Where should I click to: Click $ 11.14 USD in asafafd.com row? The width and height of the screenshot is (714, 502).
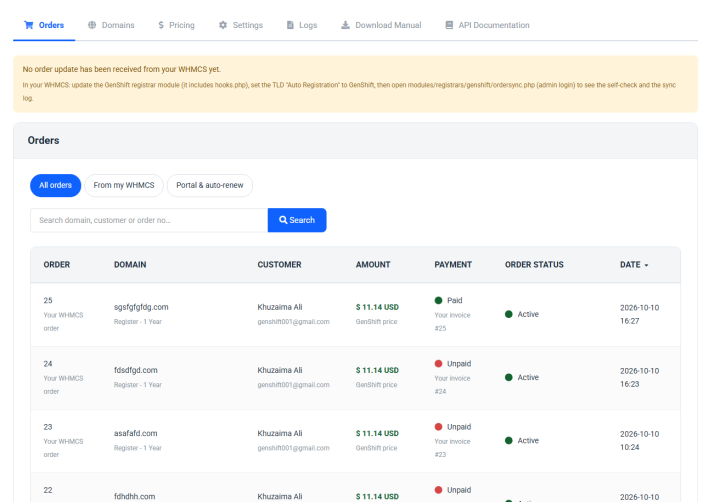tap(377, 433)
